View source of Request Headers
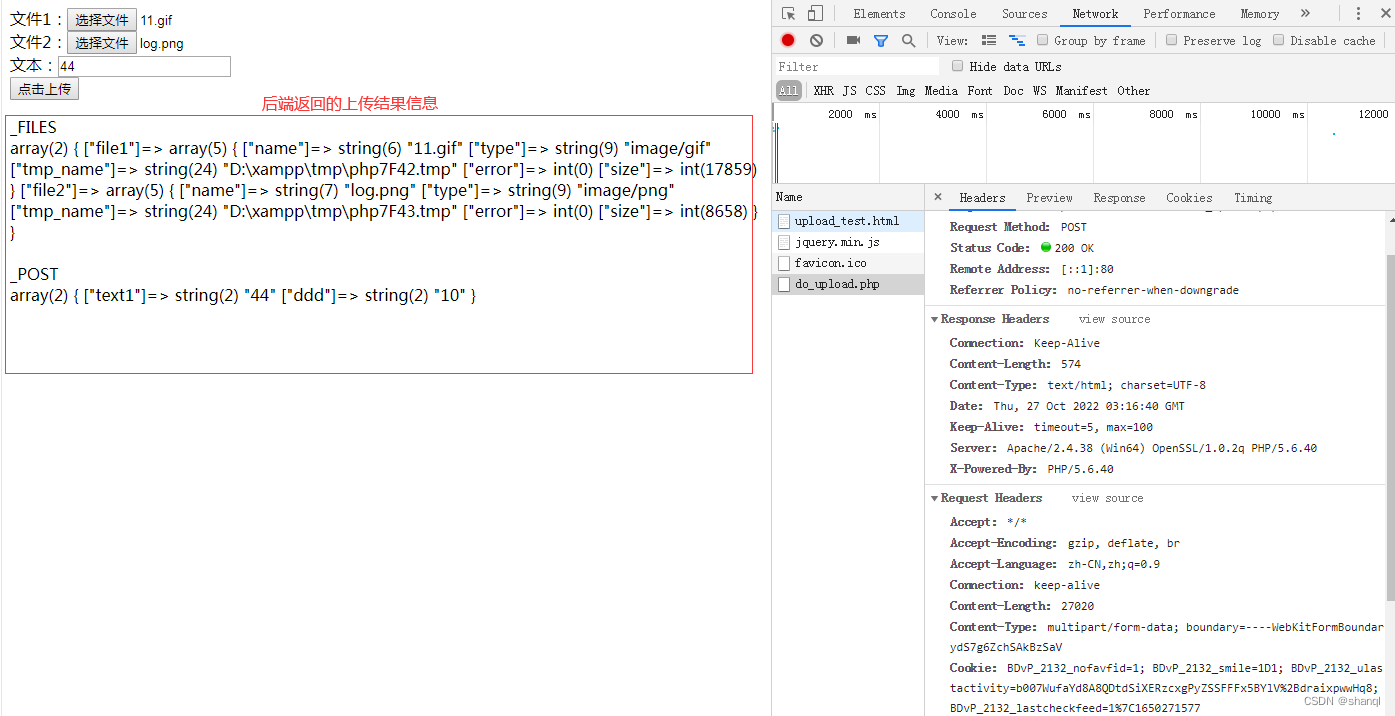The height and width of the screenshot is (716, 1395). [x=1107, y=498]
